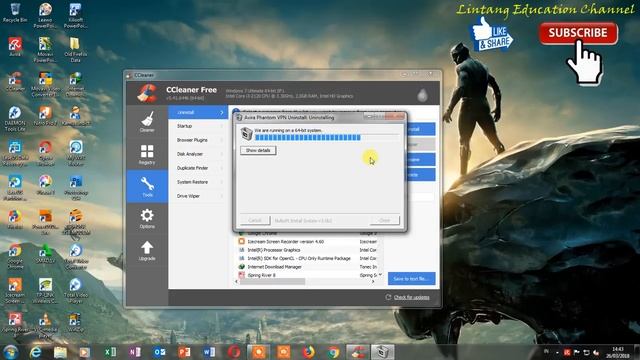Select iSpring River 8 row

tap(308, 275)
